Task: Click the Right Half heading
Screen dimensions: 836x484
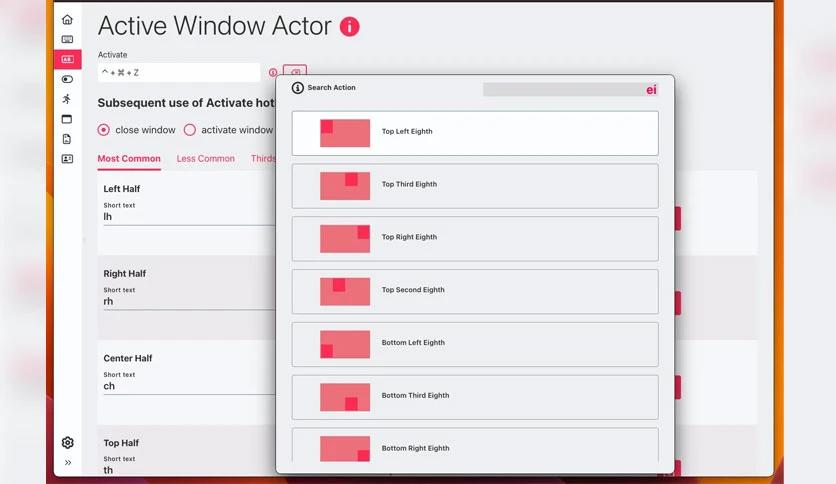Action: 125,273
